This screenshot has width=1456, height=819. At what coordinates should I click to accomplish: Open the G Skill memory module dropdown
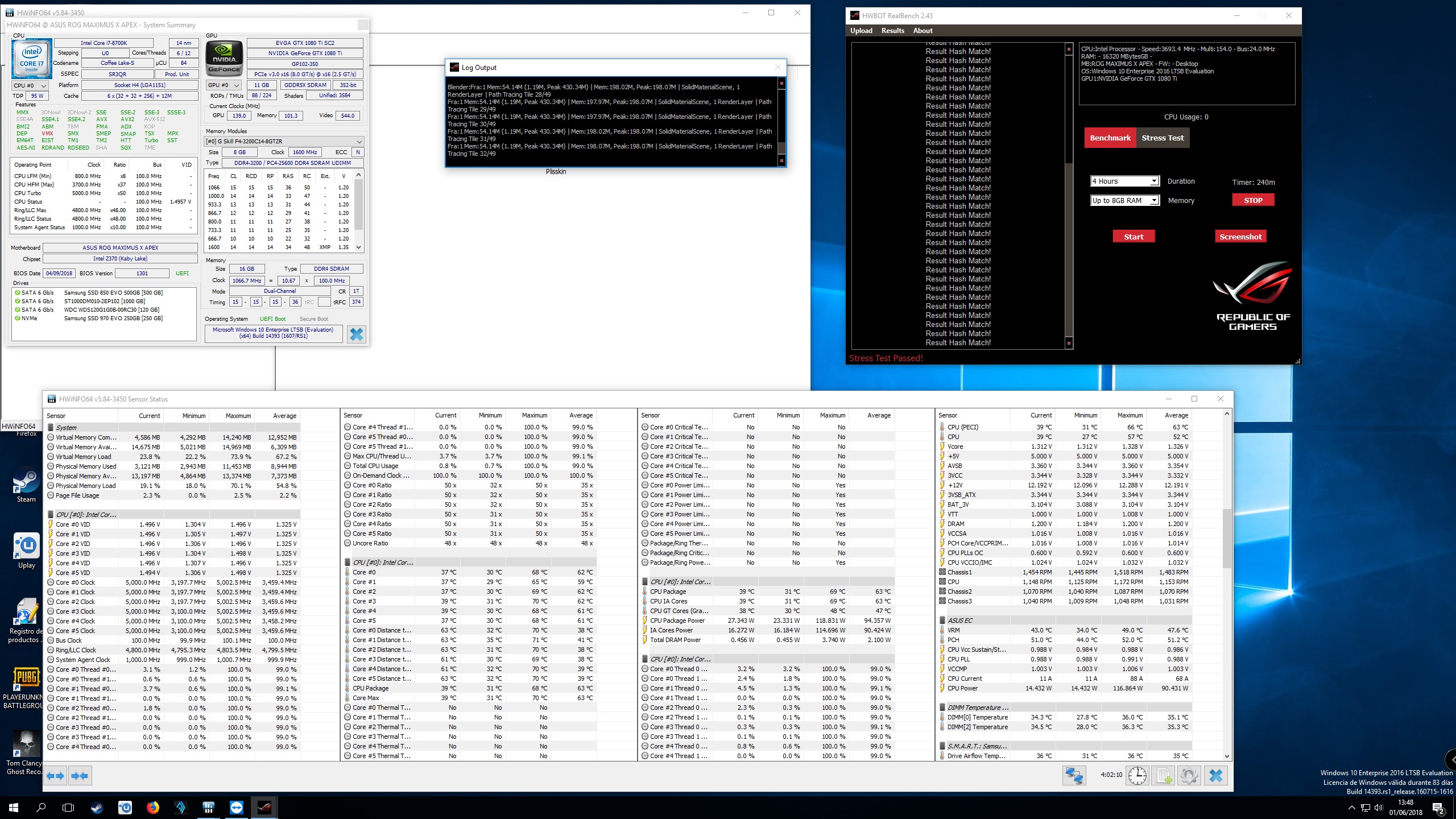pyautogui.click(x=284, y=141)
